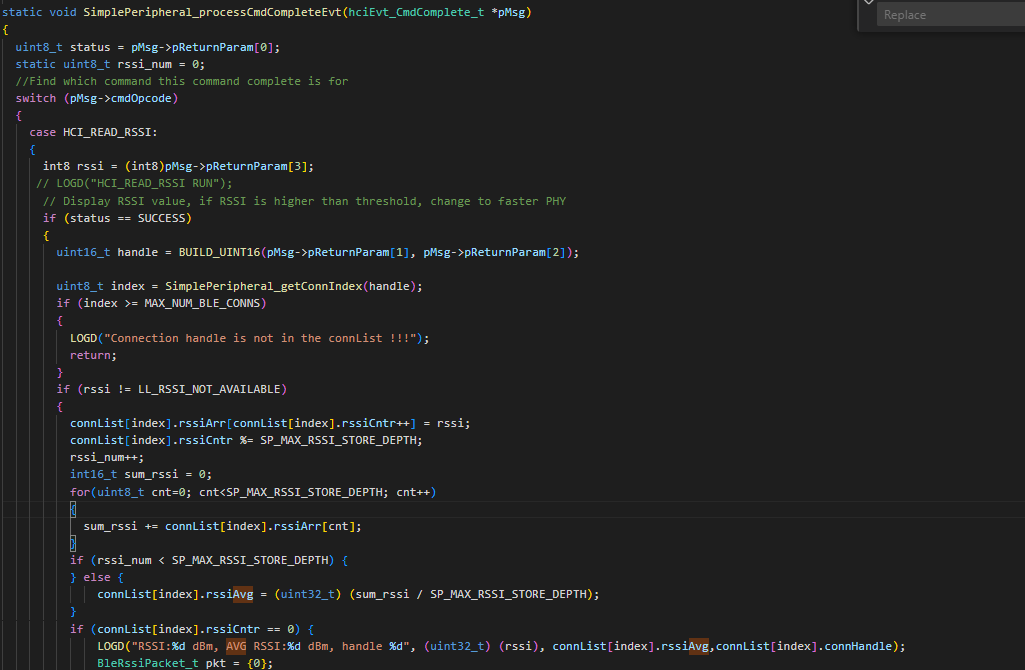This screenshot has height=670, width=1025.
Task: Click the '//Find which command' comment line
Action: [182, 81]
